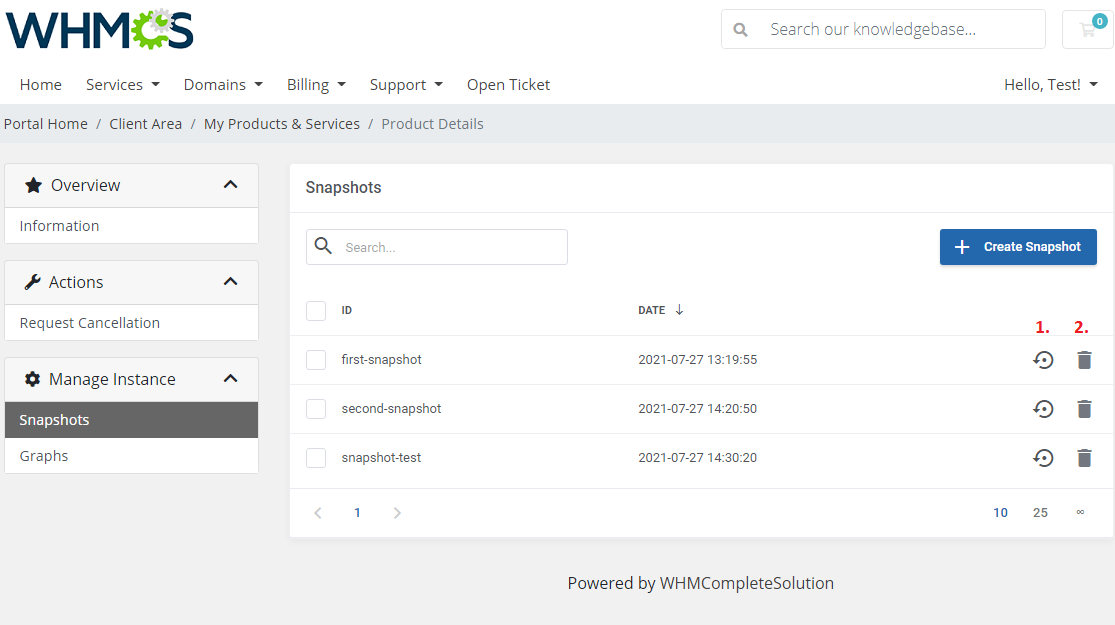This screenshot has width=1115, height=625.
Task: Restore the snapshot-test snapshot
Action: click(x=1043, y=458)
